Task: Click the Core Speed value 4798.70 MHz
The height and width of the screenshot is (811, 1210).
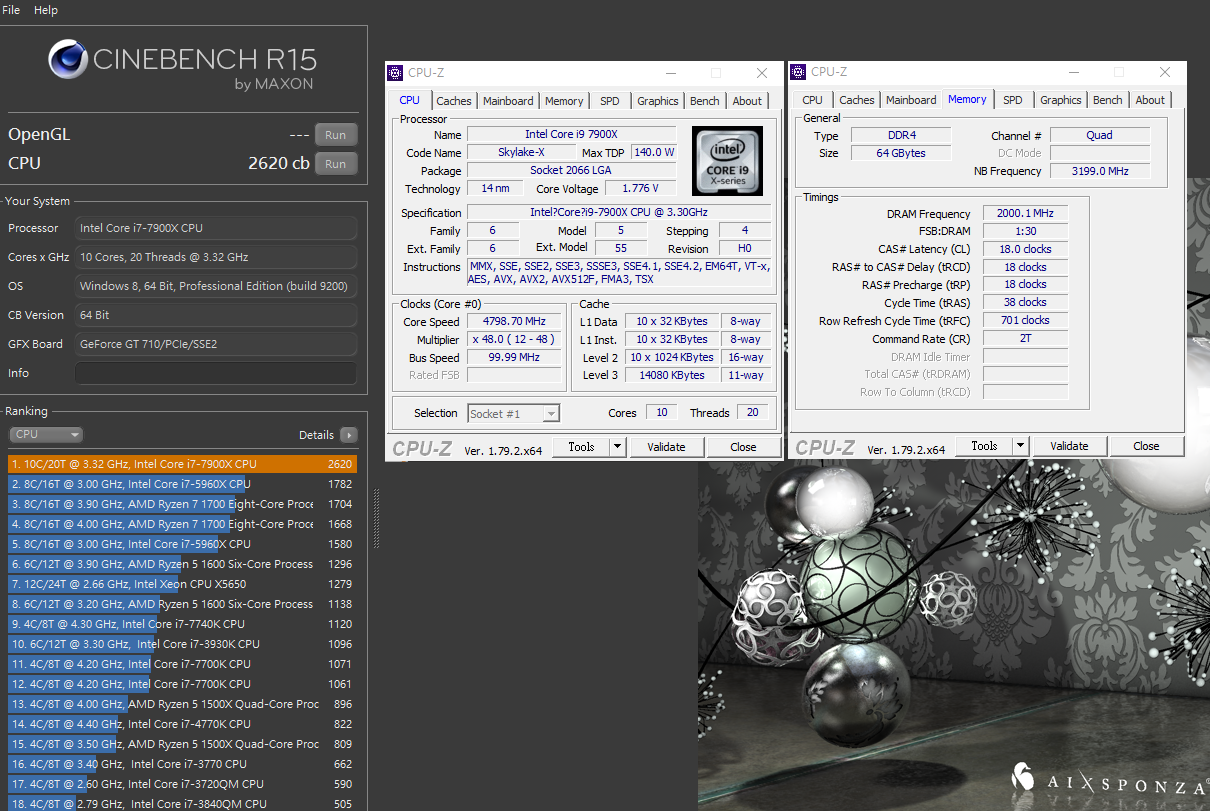Action: pos(516,322)
